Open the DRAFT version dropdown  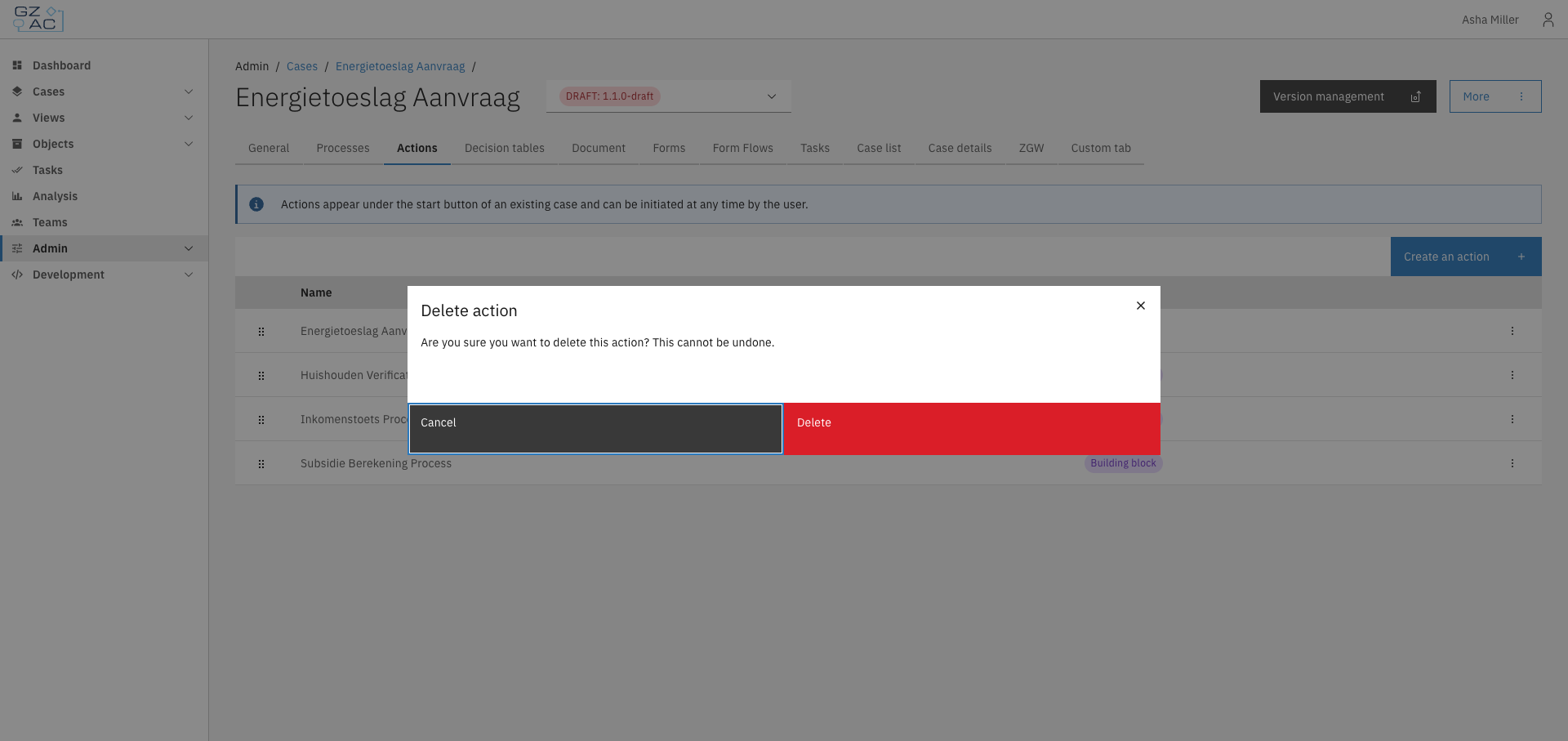point(669,96)
